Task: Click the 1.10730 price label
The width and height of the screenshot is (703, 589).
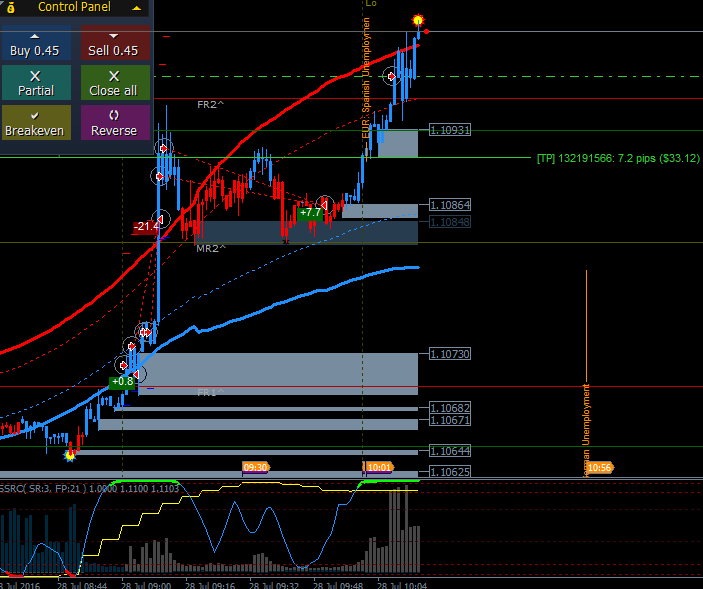Action: click(450, 354)
